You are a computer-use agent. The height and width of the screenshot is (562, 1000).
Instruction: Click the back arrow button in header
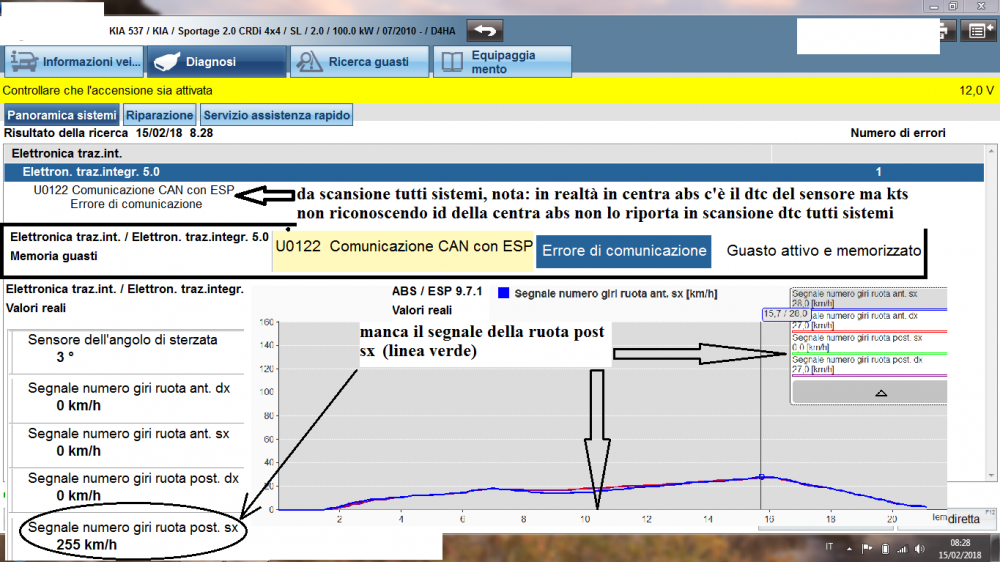pos(486,31)
